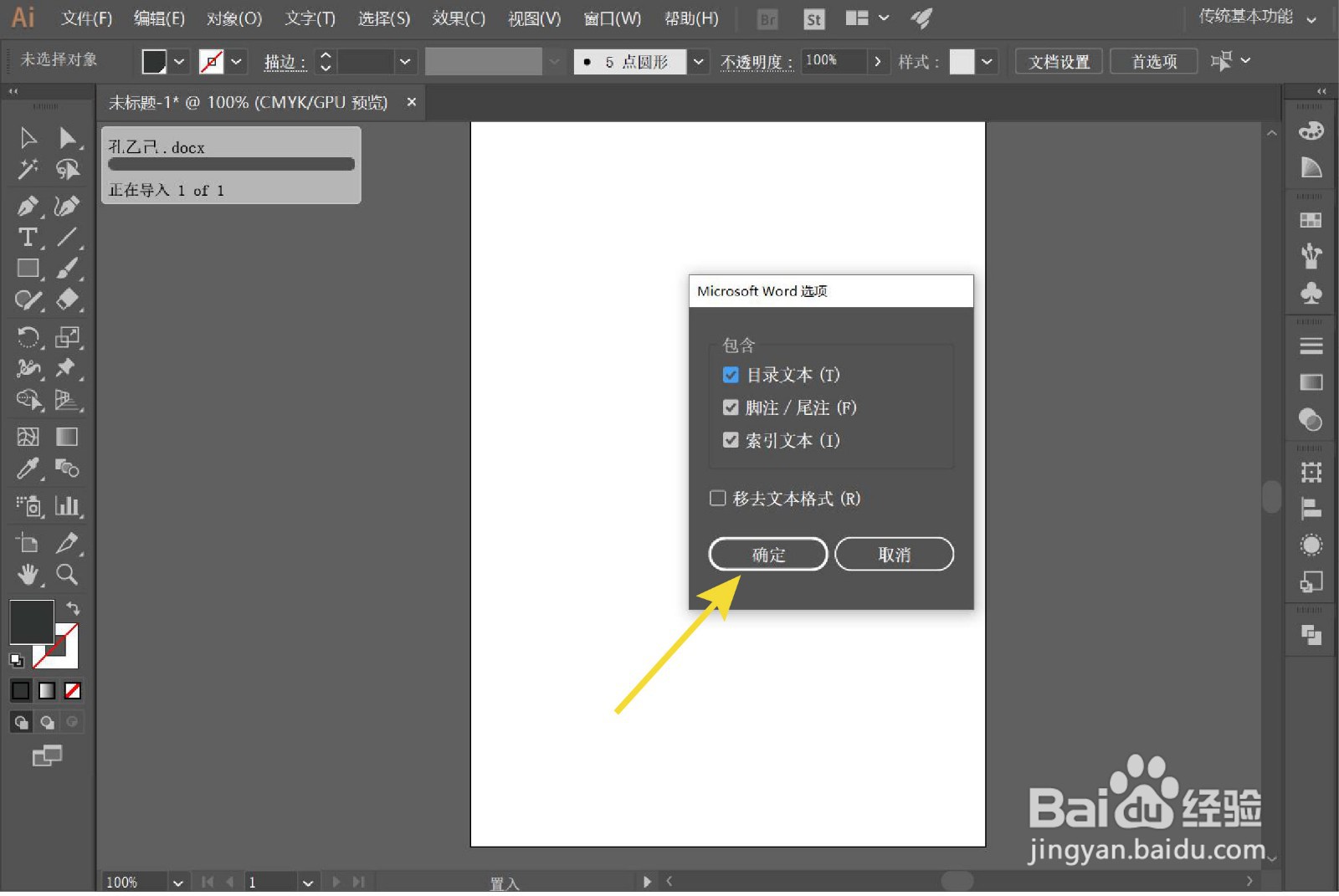Select the Shaper tool
The width and height of the screenshot is (1339, 896).
[x=28, y=300]
